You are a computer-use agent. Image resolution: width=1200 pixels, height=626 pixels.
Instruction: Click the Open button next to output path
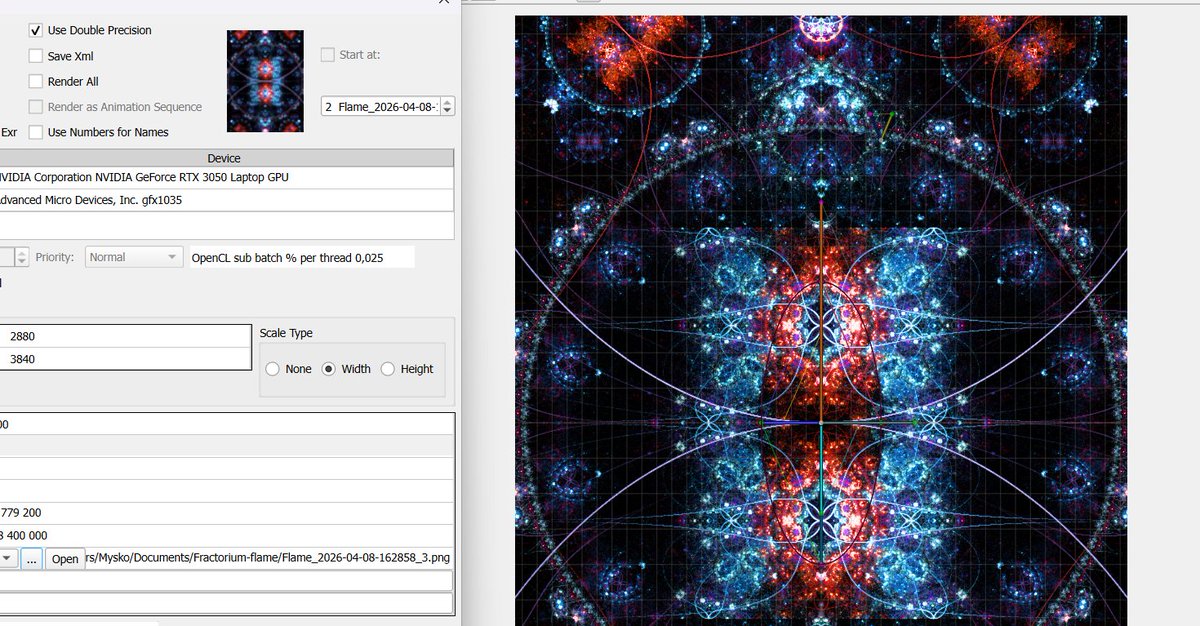click(65, 558)
